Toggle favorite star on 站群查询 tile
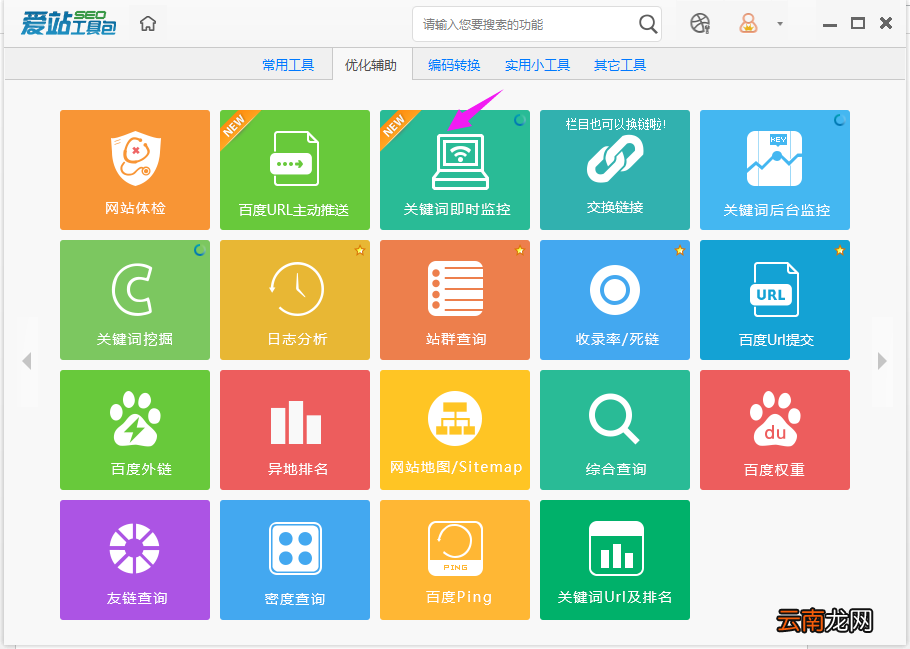The image size is (910, 649). [x=519, y=250]
